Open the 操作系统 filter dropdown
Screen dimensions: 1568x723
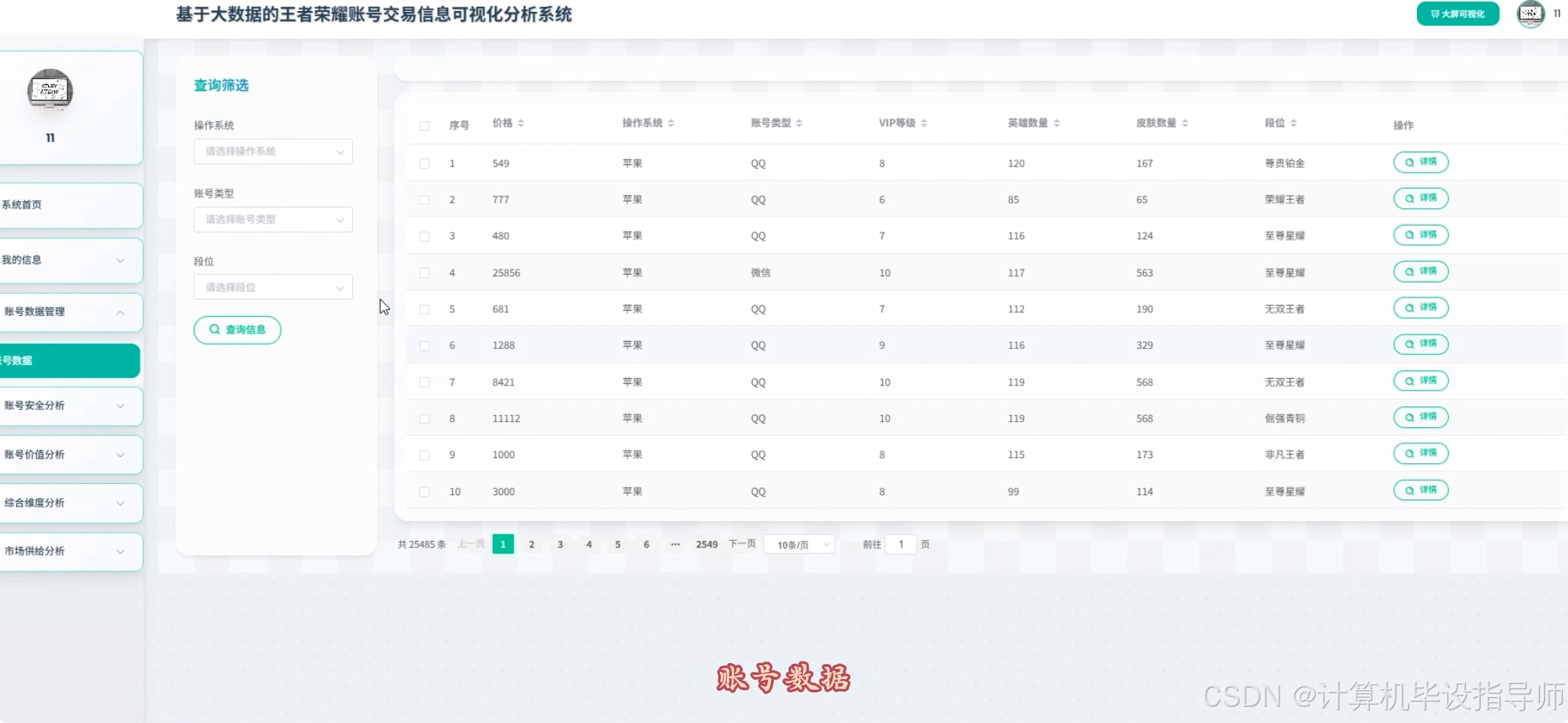(x=272, y=151)
